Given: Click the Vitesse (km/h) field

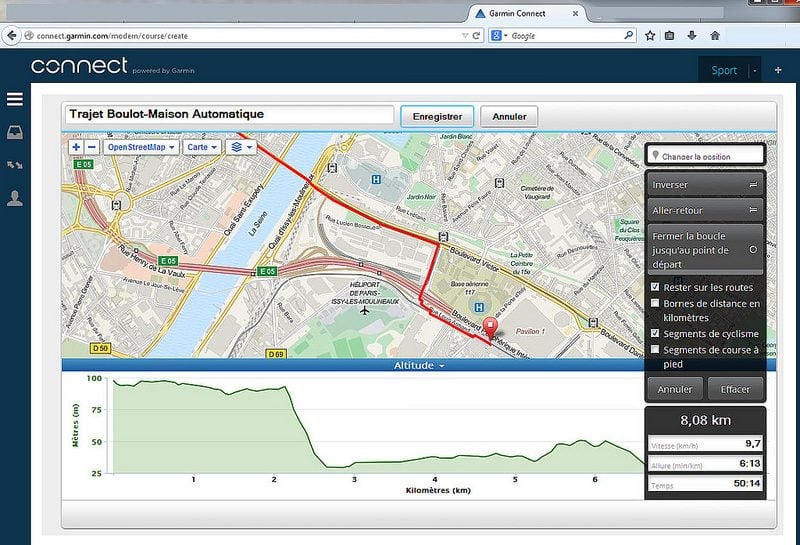Looking at the screenshot, I should click(x=706, y=443).
